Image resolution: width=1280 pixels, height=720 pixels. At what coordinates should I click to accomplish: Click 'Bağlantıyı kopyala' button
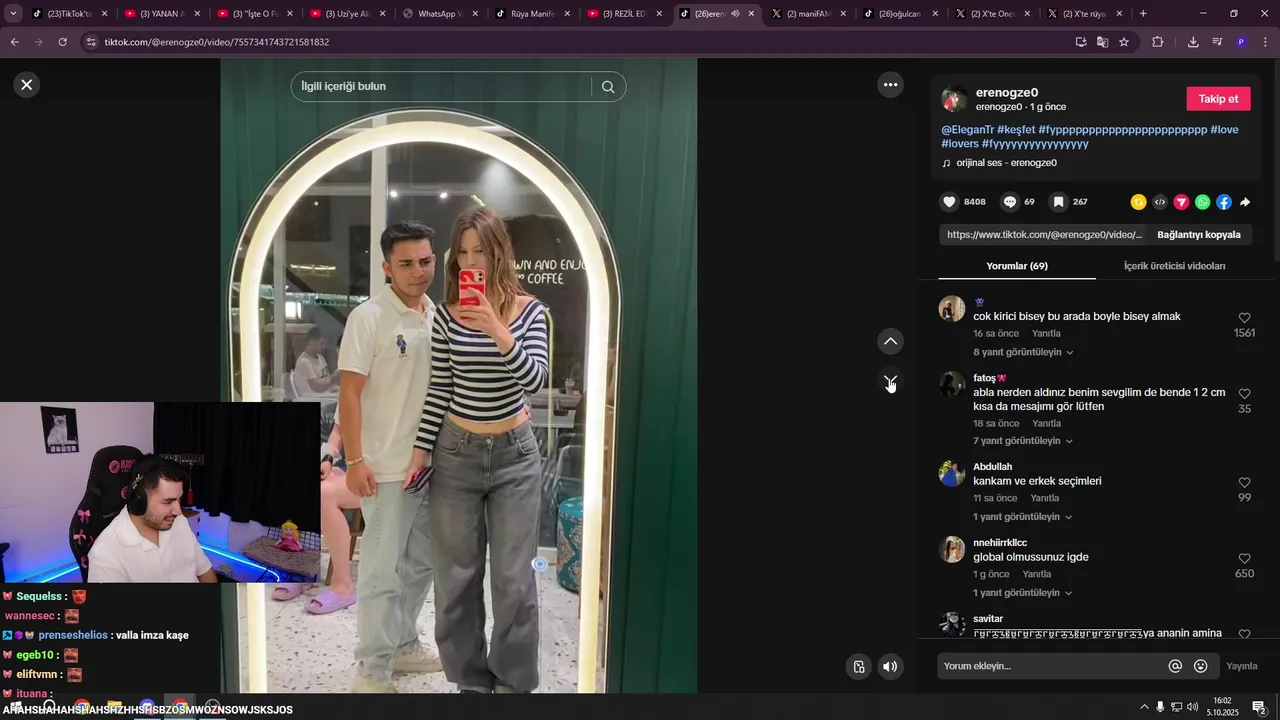click(1198, 235)
